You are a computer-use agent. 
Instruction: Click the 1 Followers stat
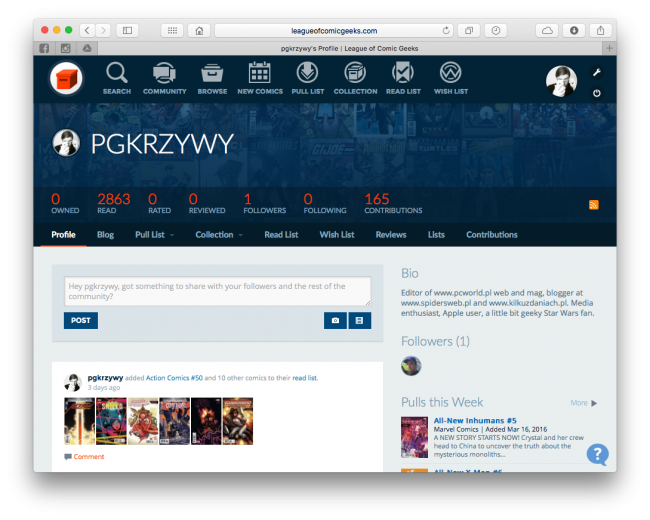point(264,203)
